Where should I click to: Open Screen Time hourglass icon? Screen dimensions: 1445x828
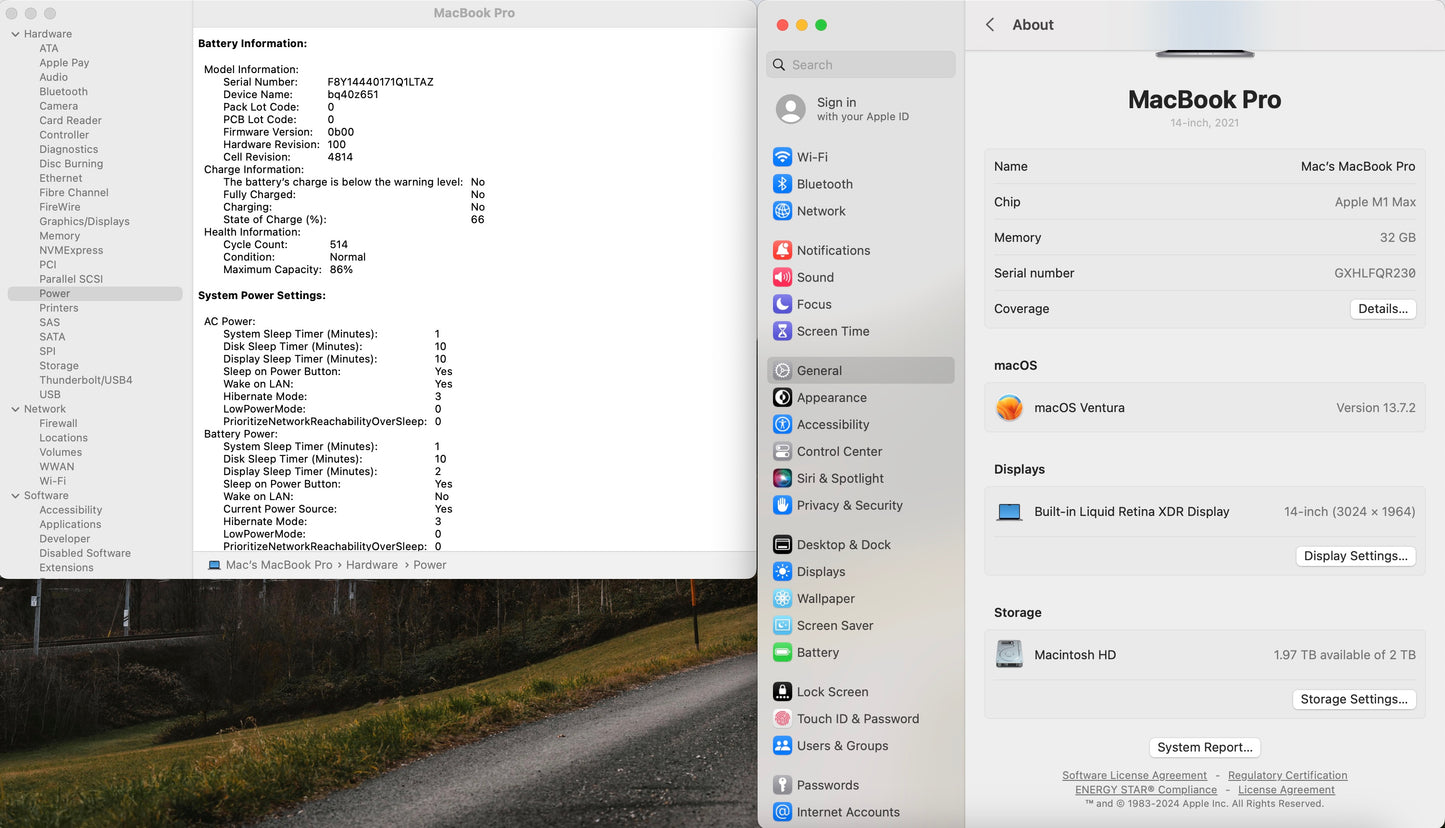click(x=782, y=331)
